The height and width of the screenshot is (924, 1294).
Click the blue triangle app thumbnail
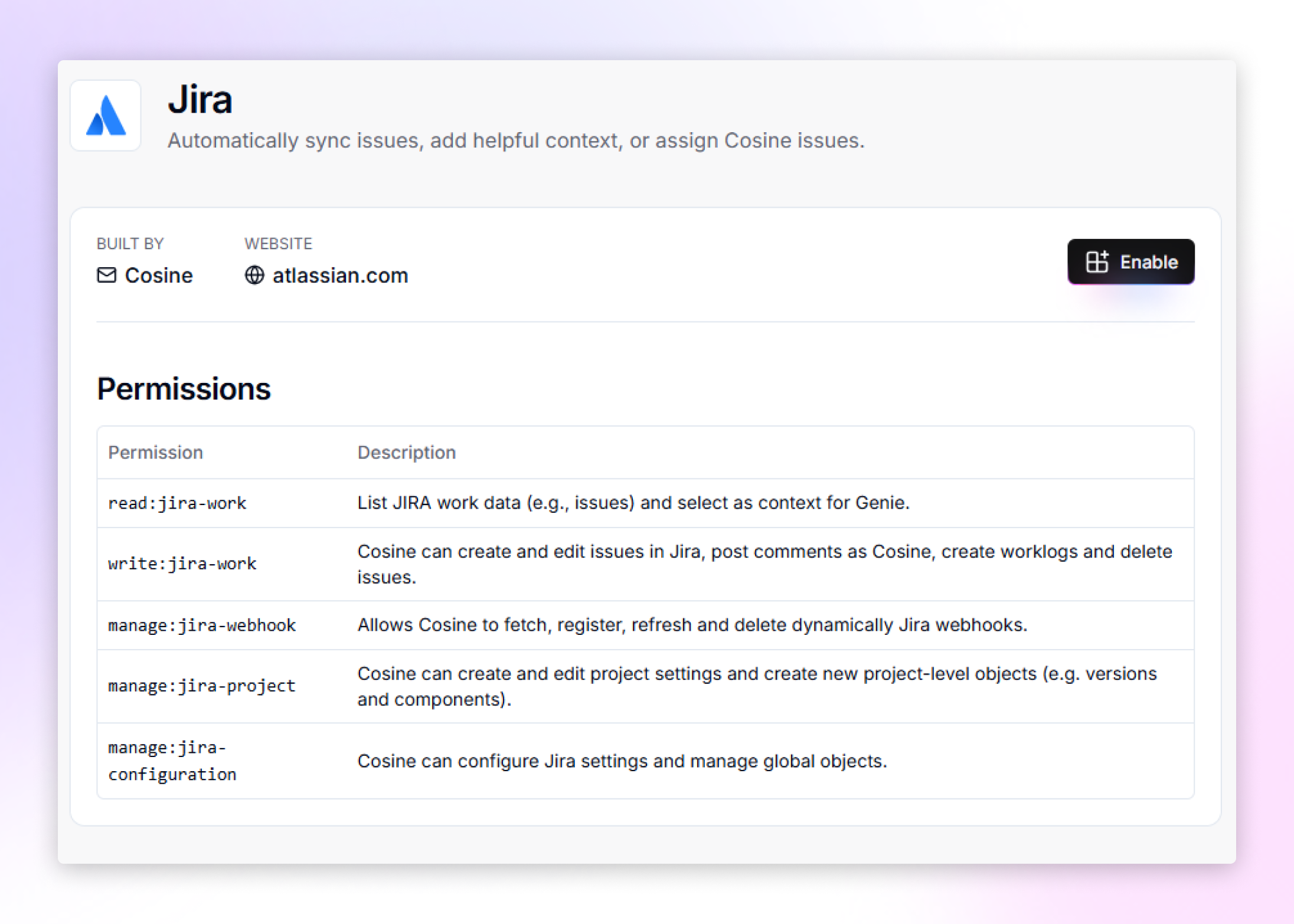point(105,116)
